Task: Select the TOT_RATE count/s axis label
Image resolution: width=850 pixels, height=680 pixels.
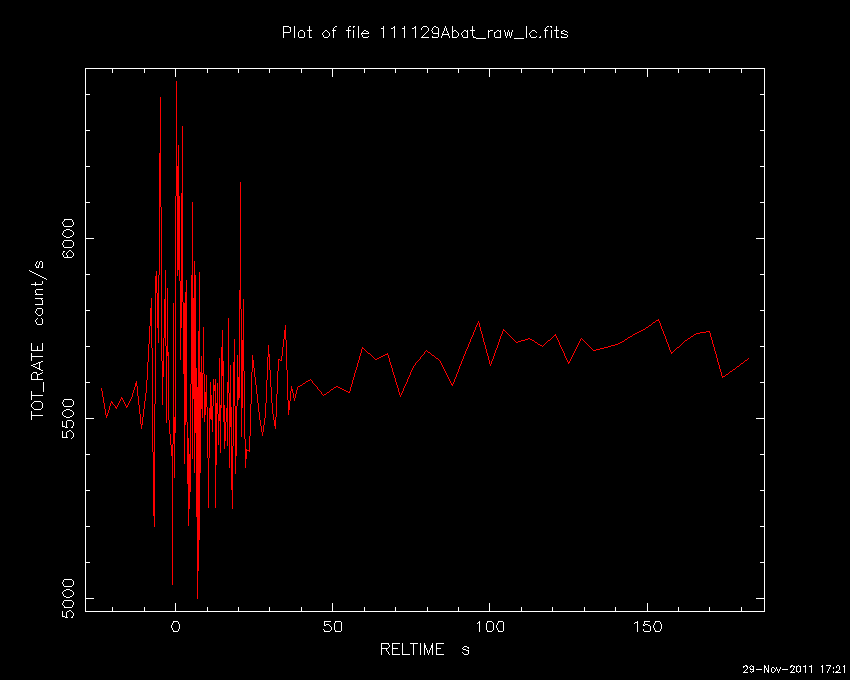Action: click(x=37, y=340)
